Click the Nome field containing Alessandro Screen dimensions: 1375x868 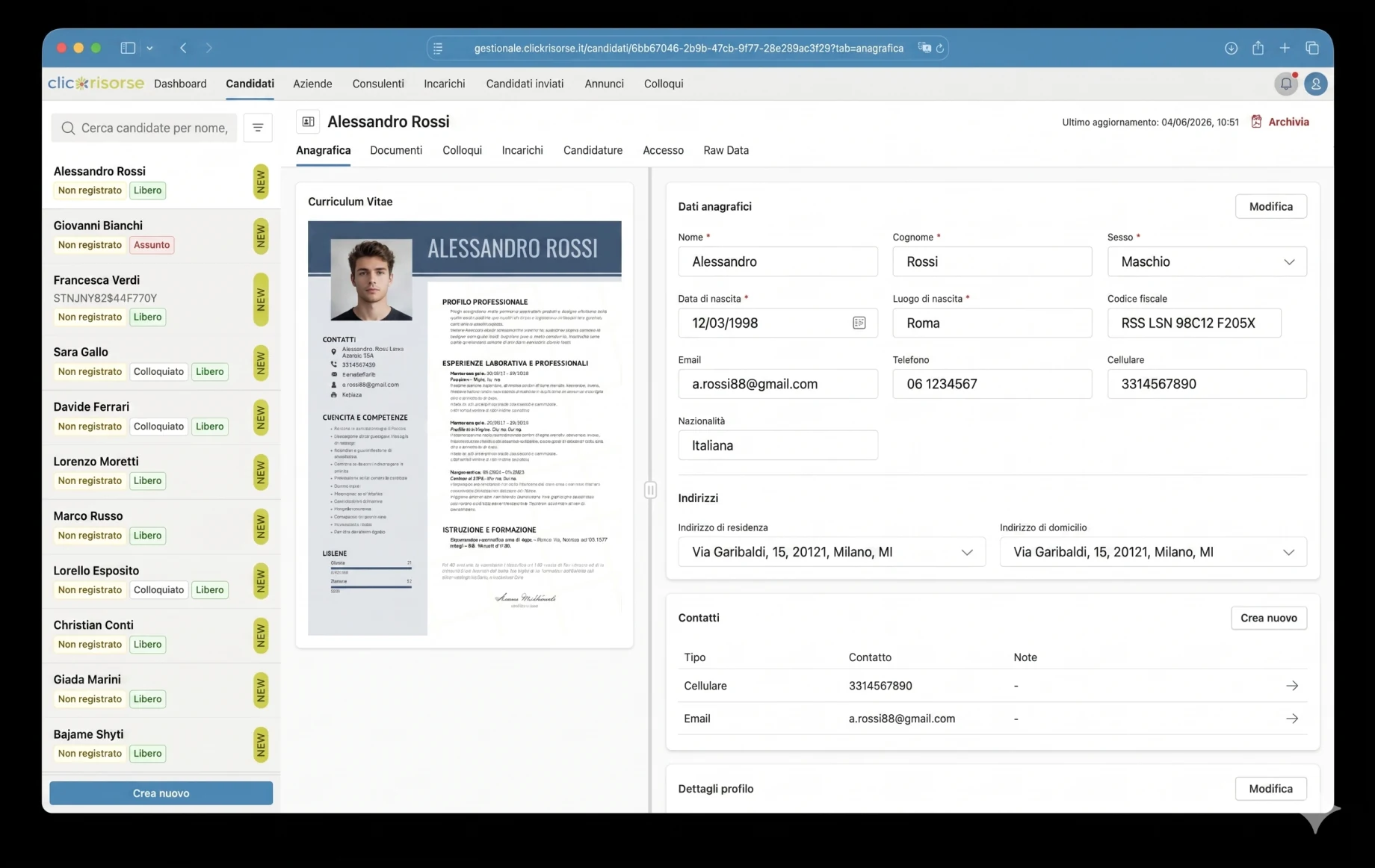778,261
